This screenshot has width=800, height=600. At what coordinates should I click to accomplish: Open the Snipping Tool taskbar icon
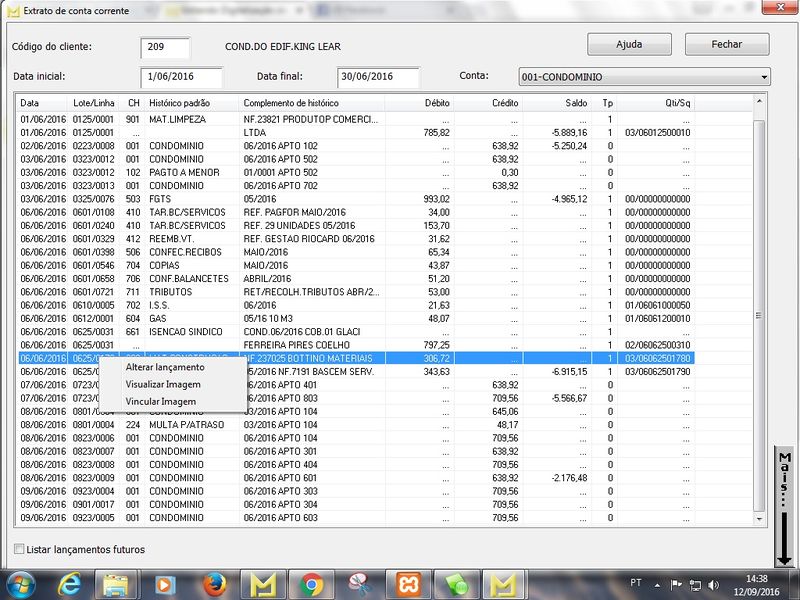359,582
